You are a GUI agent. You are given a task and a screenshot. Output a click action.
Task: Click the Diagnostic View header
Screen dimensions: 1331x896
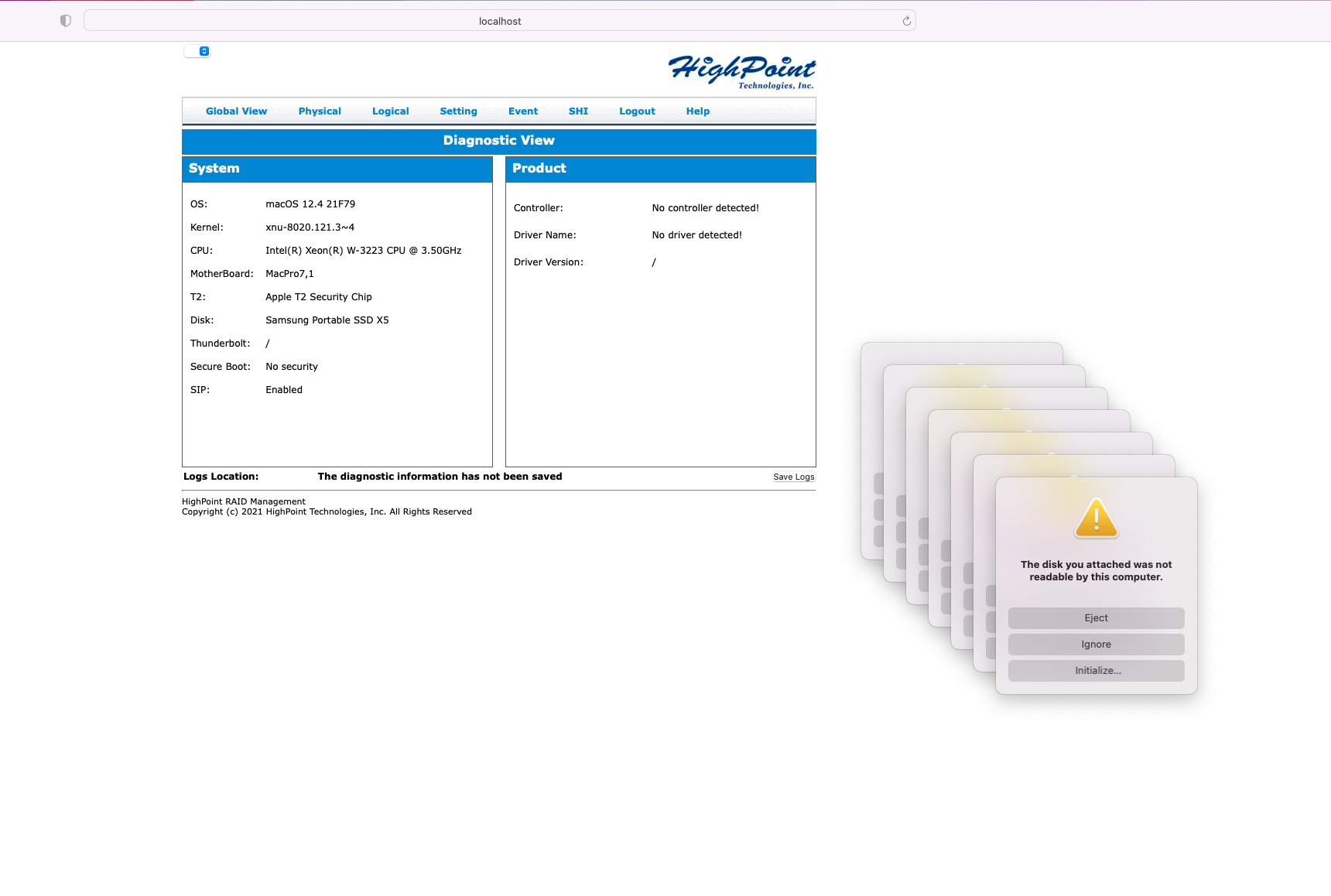[x=499, y=141]
